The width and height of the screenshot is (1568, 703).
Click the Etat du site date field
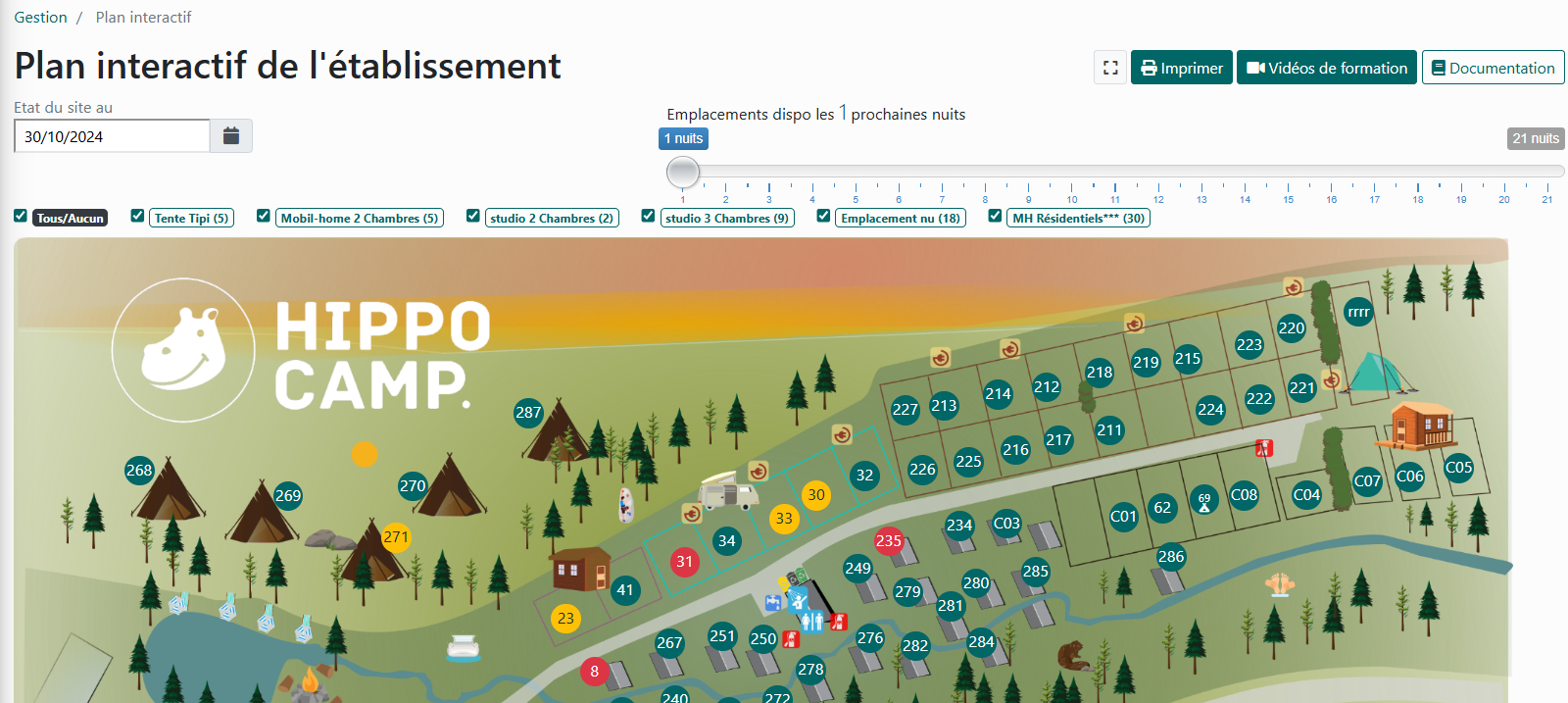click(112, 136)
